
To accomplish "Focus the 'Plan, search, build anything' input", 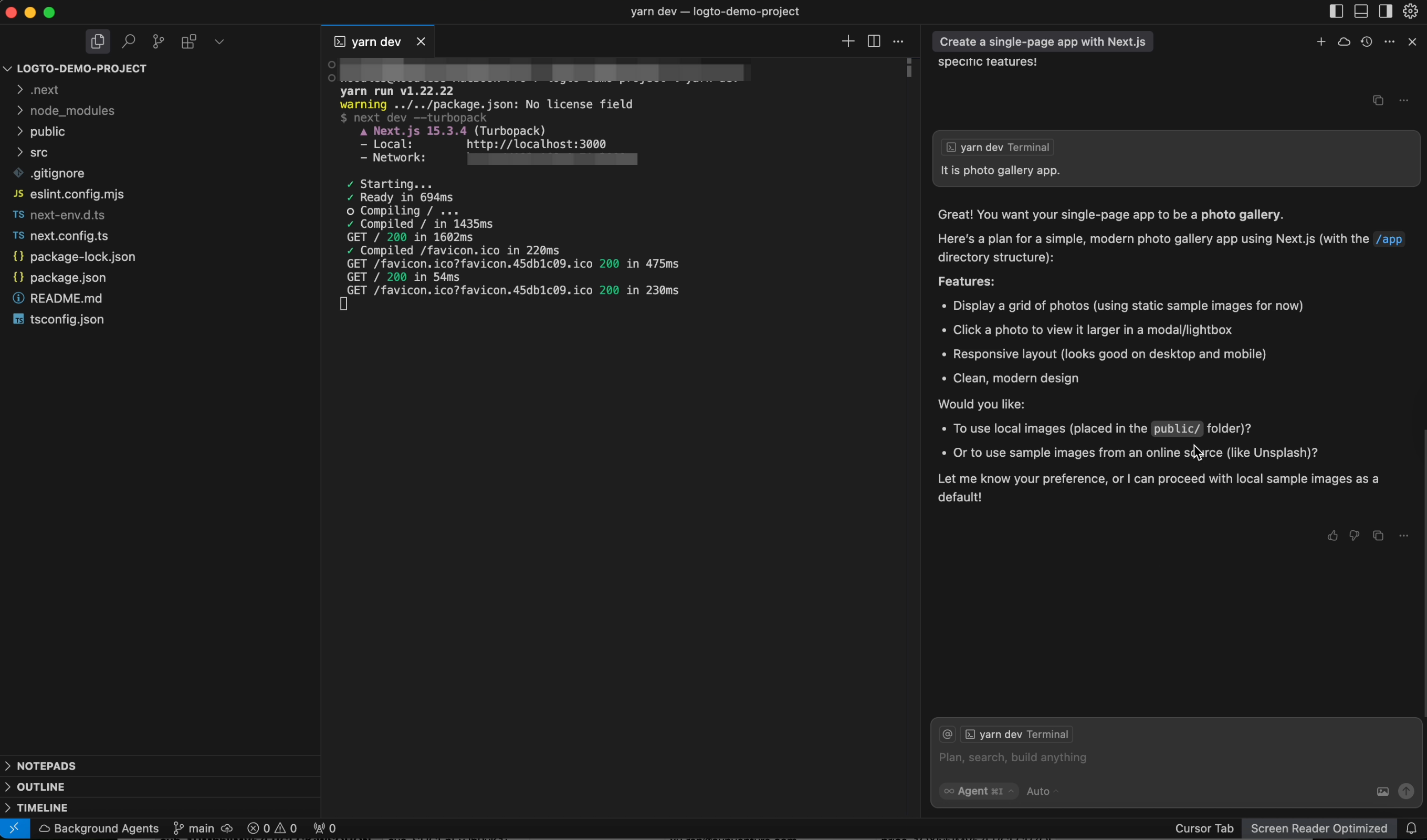I will coord(1176,758).
